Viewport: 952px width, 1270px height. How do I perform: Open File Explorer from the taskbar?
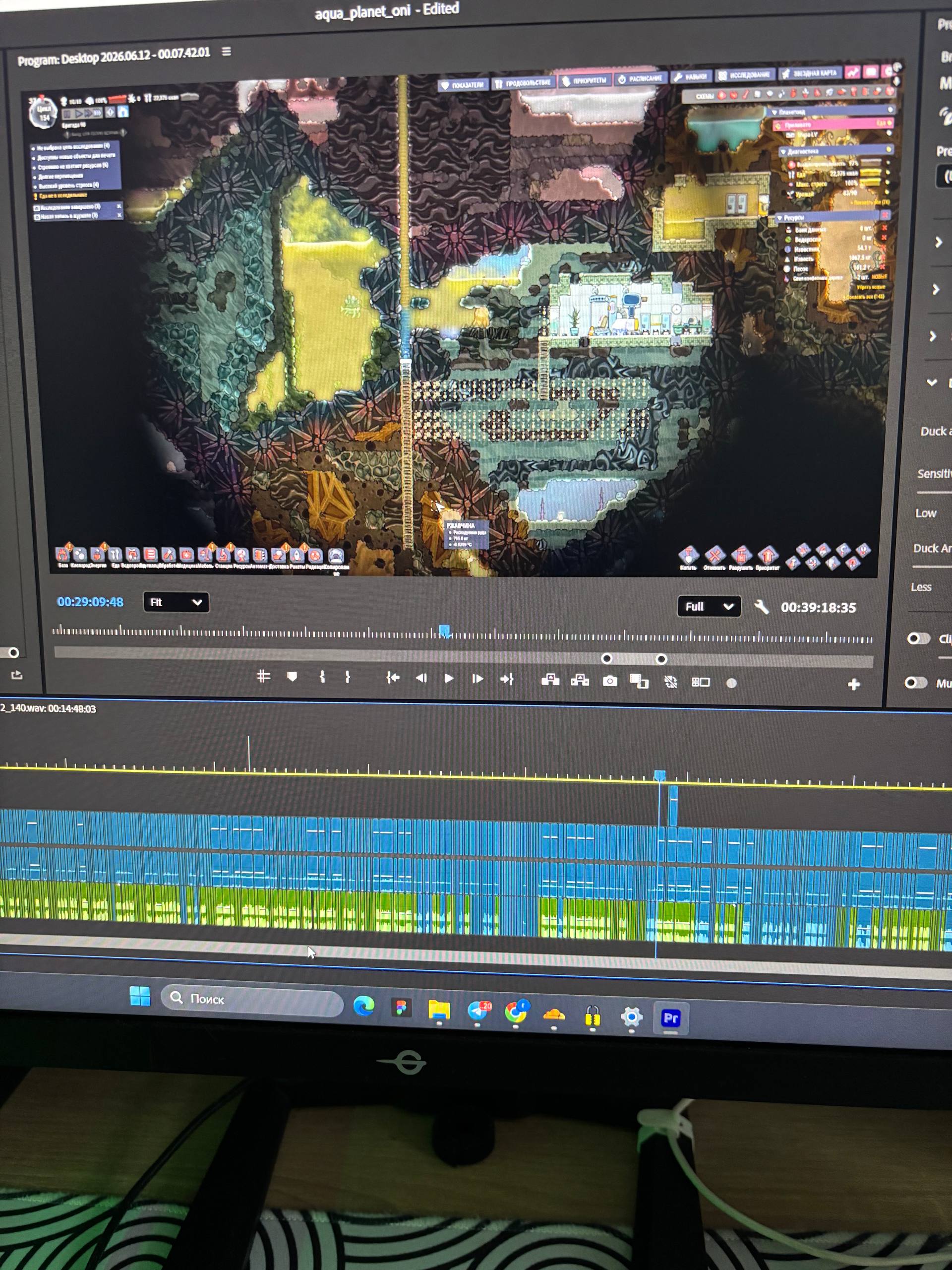tap(439, 1011)
